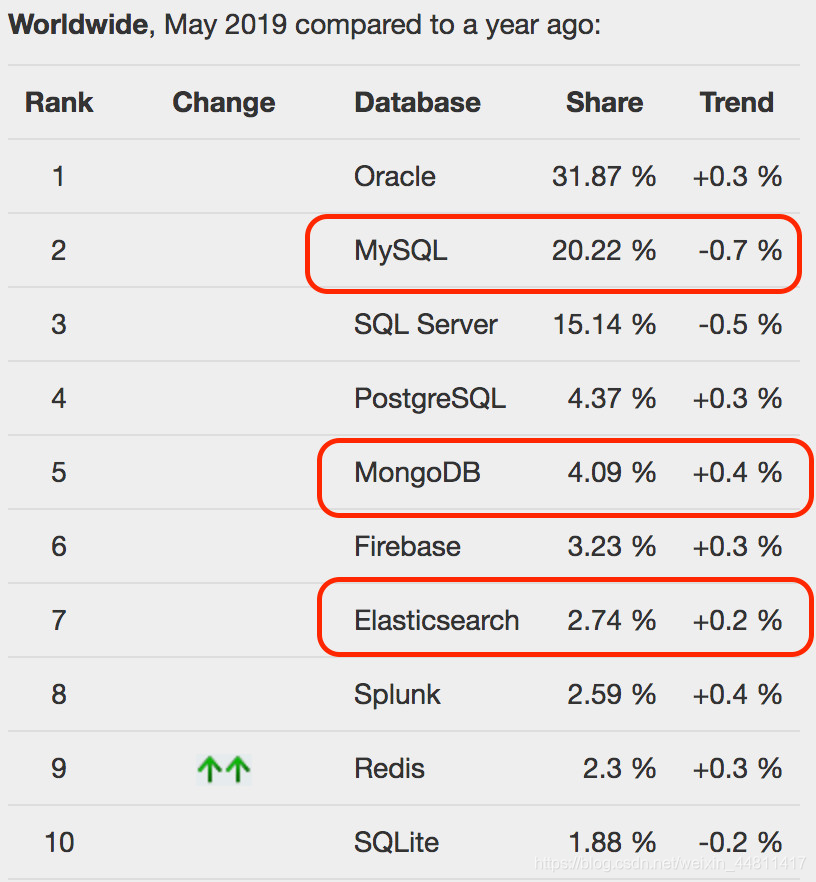Click the Redis database name
This screenshot has width=816, height=882.
pyautogui.click(x=389, y=769)
